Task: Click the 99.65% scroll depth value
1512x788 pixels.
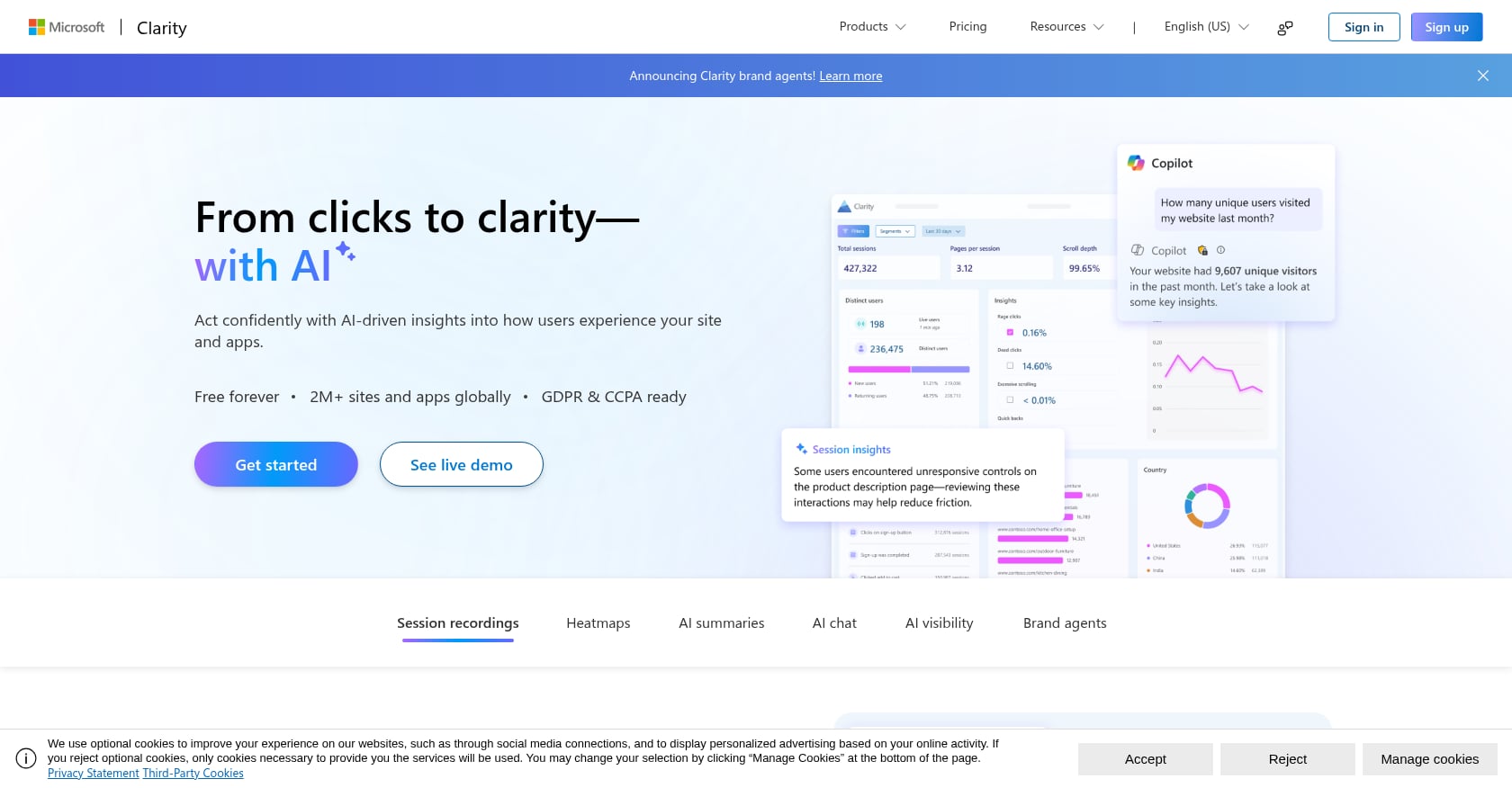Action: tap(1084, 268)
